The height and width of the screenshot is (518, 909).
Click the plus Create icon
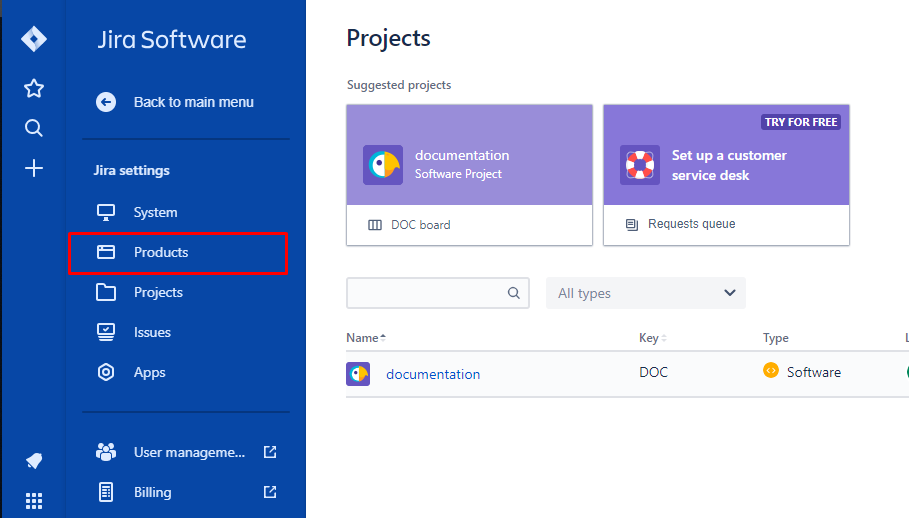click(34, 168)
